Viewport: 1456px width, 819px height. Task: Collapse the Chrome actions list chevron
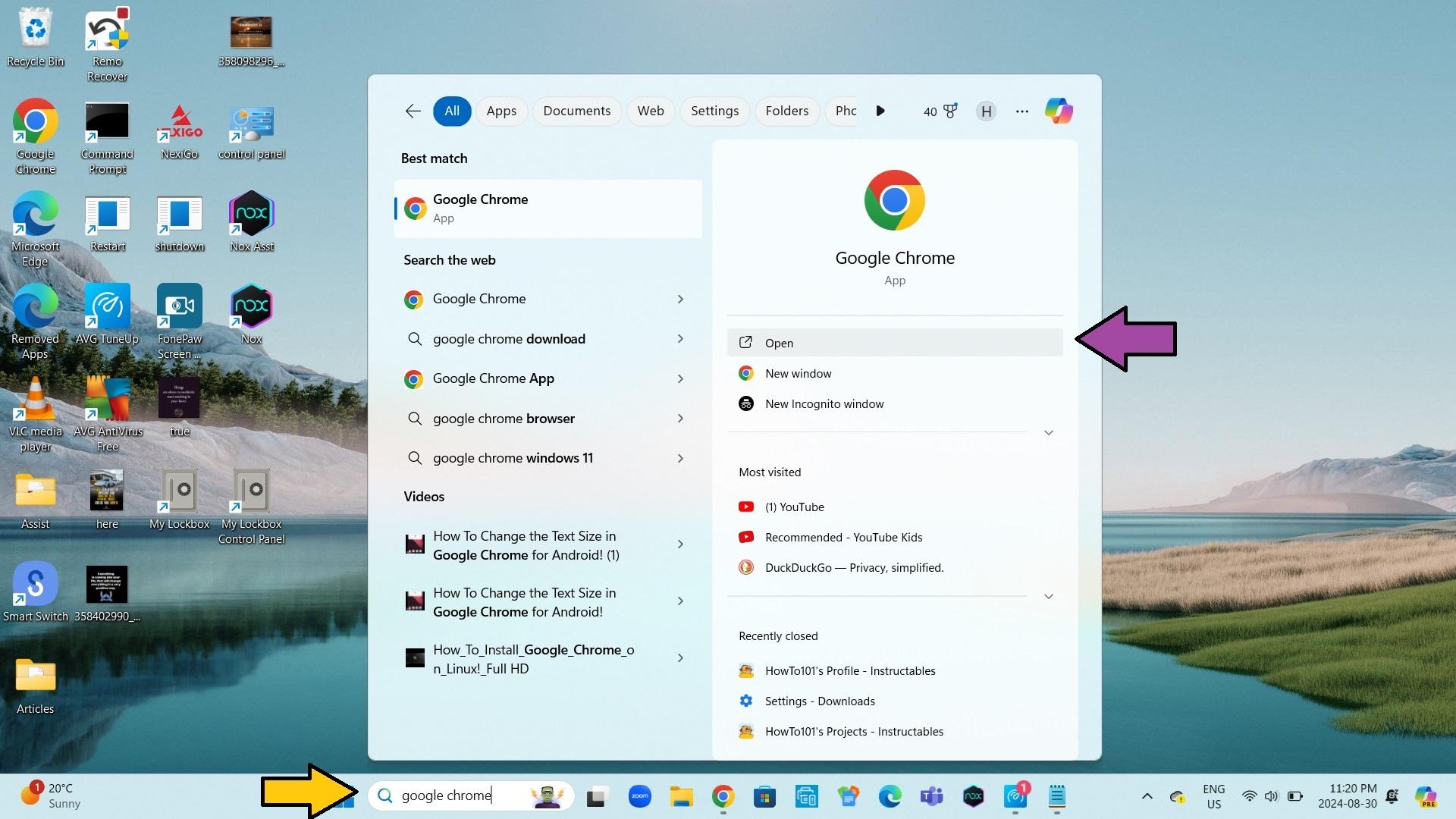pyautogui.click(x=1049, y=433)
